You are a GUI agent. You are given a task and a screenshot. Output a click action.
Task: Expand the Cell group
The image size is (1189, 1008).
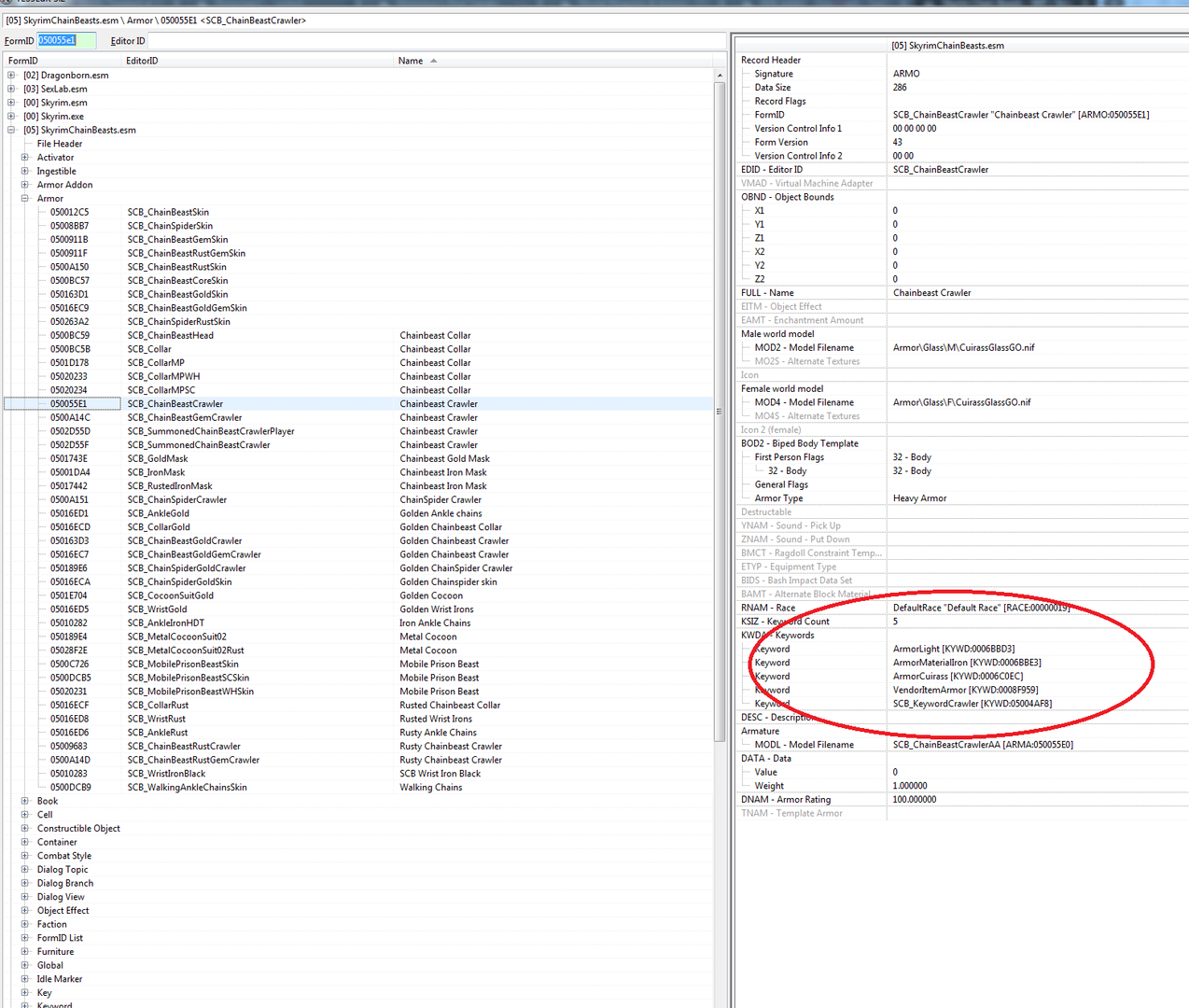25,815
